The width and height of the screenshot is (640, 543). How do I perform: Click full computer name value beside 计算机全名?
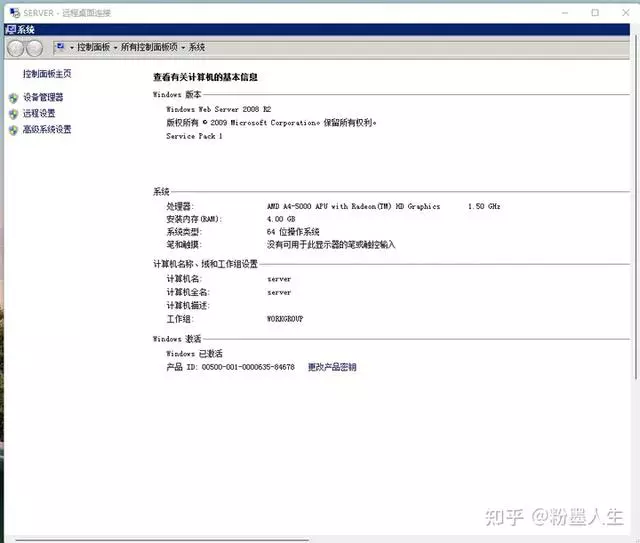point(279,293)
